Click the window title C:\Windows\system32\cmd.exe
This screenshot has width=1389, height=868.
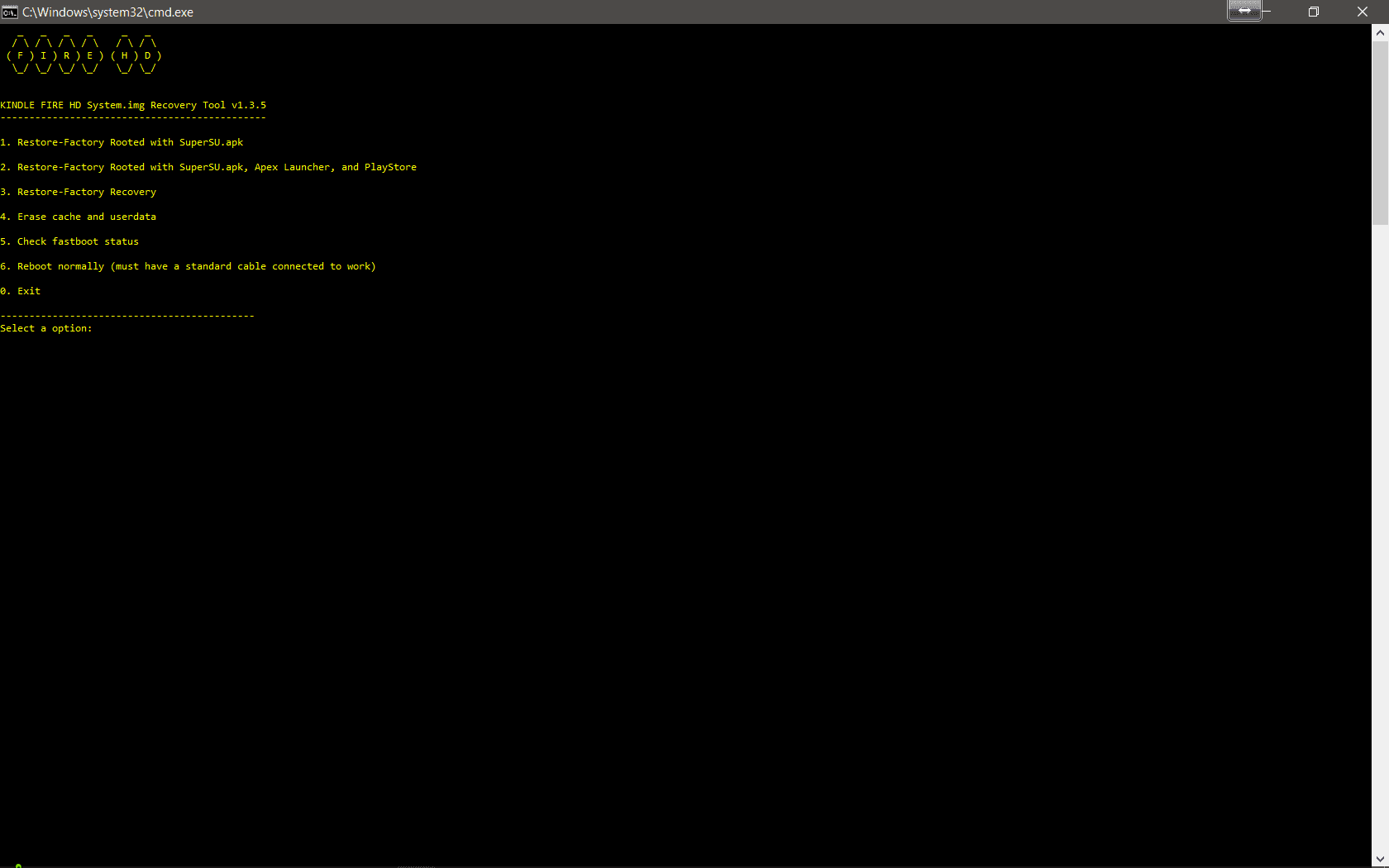(x=107, y=12)
